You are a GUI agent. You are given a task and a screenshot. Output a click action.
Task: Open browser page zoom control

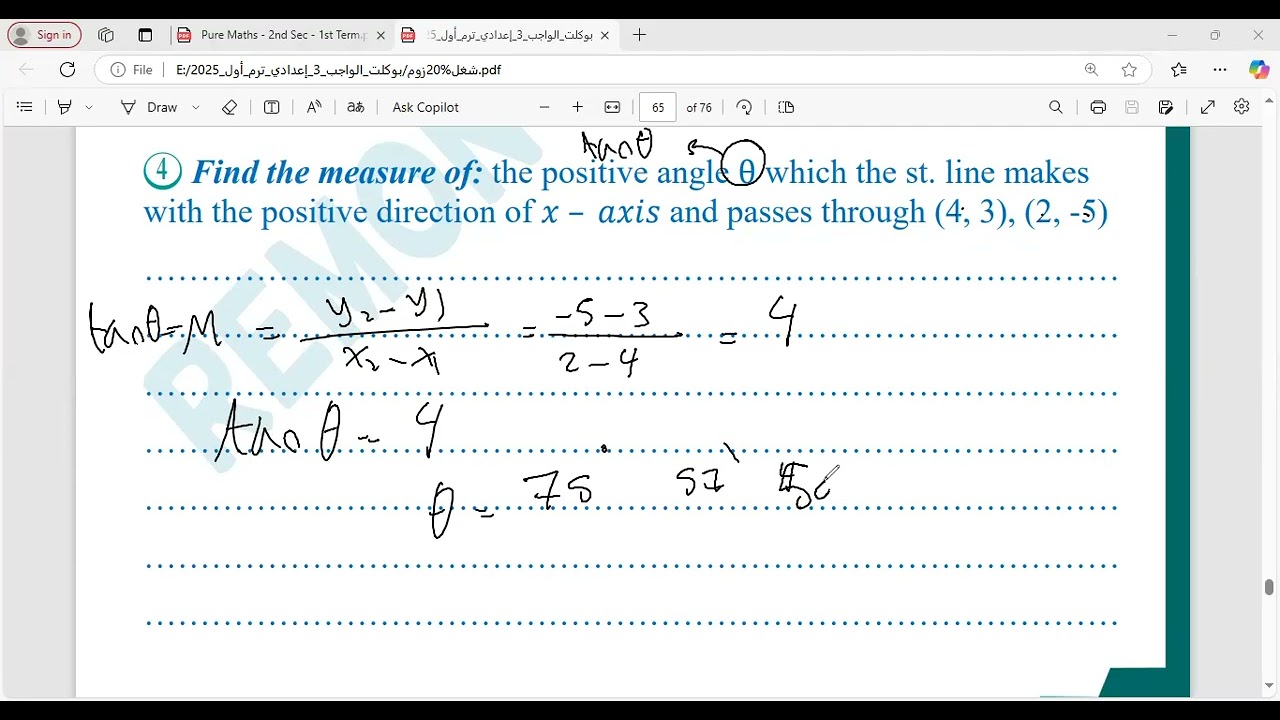coord(1091,70)
